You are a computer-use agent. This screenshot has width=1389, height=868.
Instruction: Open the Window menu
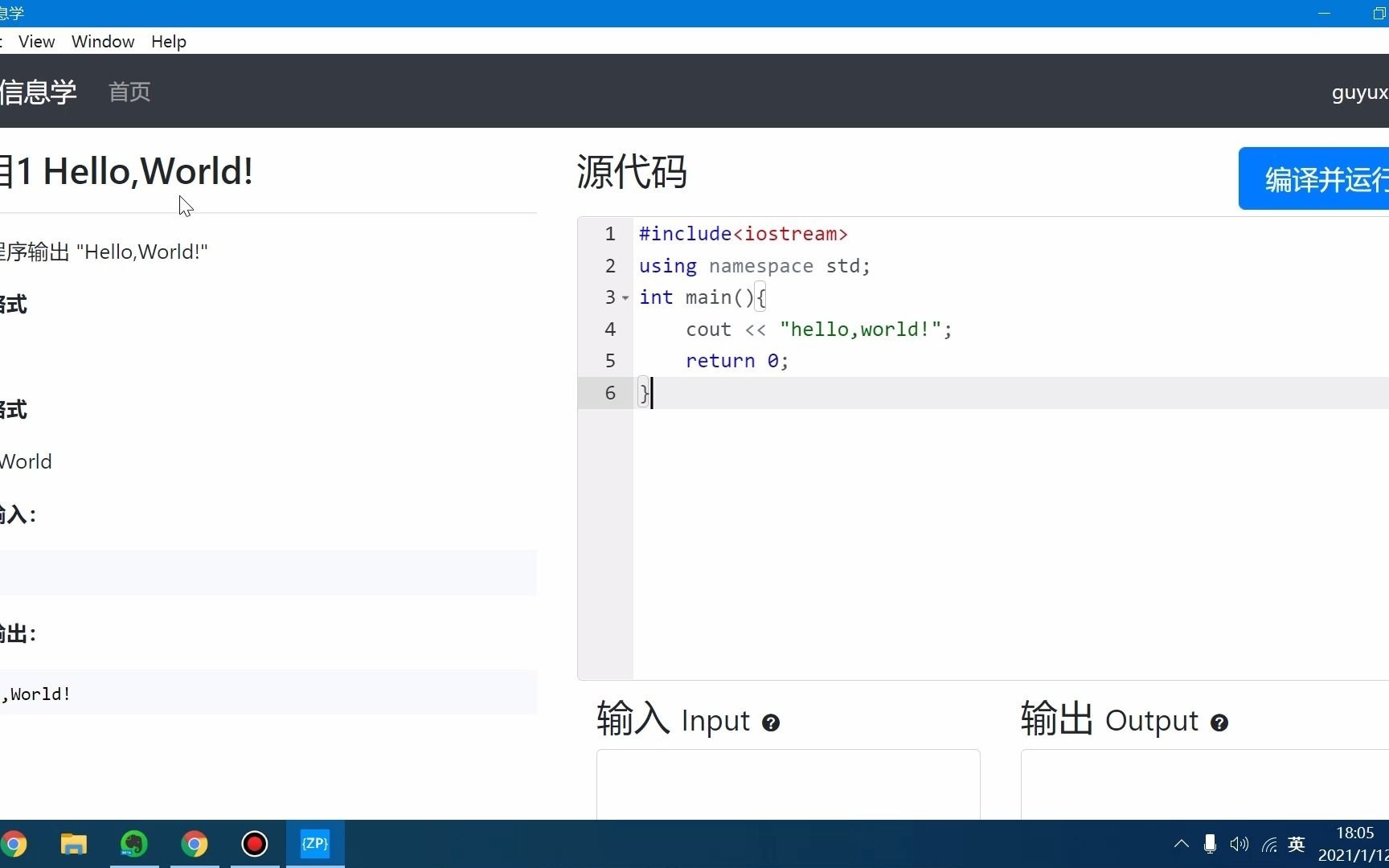pyautogui.click(x=103, y=42)
